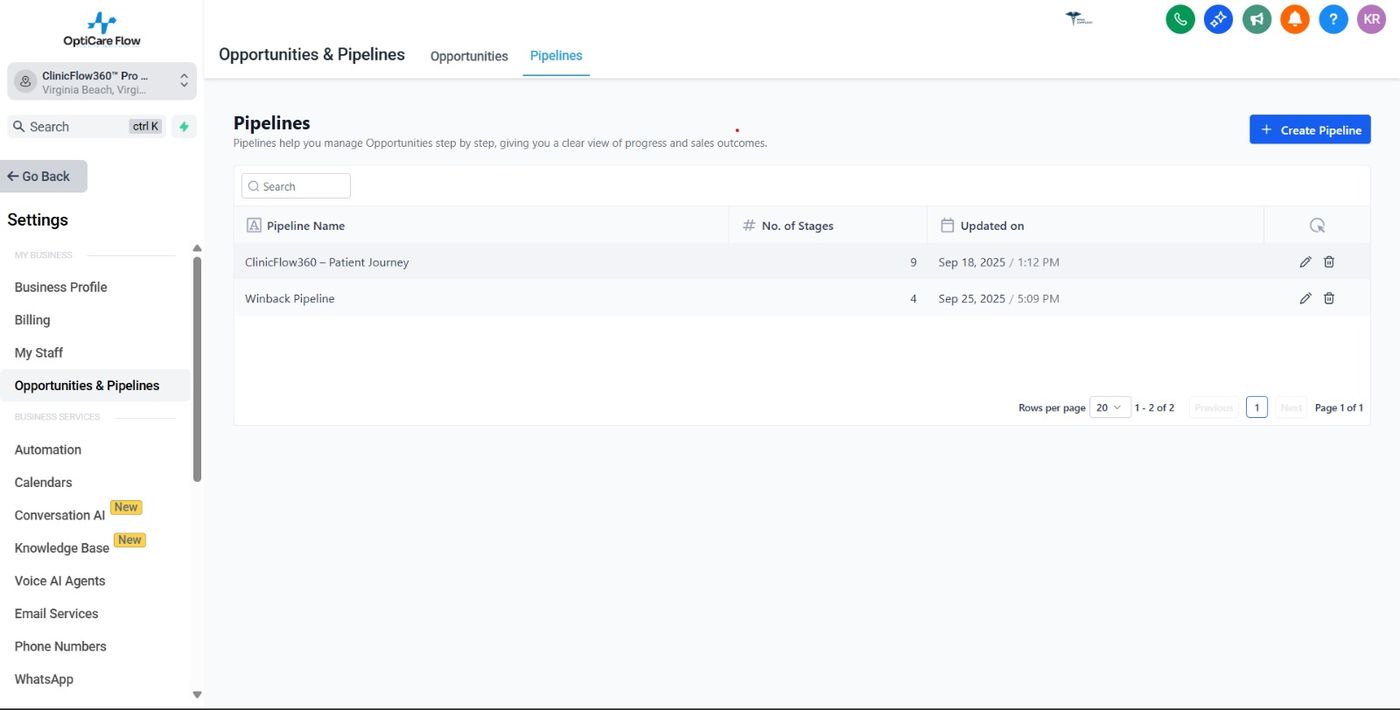1400x710 pixels.
Task: Delete the Winback Pipeline via trash icon
Action: pyautogui.click(x=1329, y=298)
